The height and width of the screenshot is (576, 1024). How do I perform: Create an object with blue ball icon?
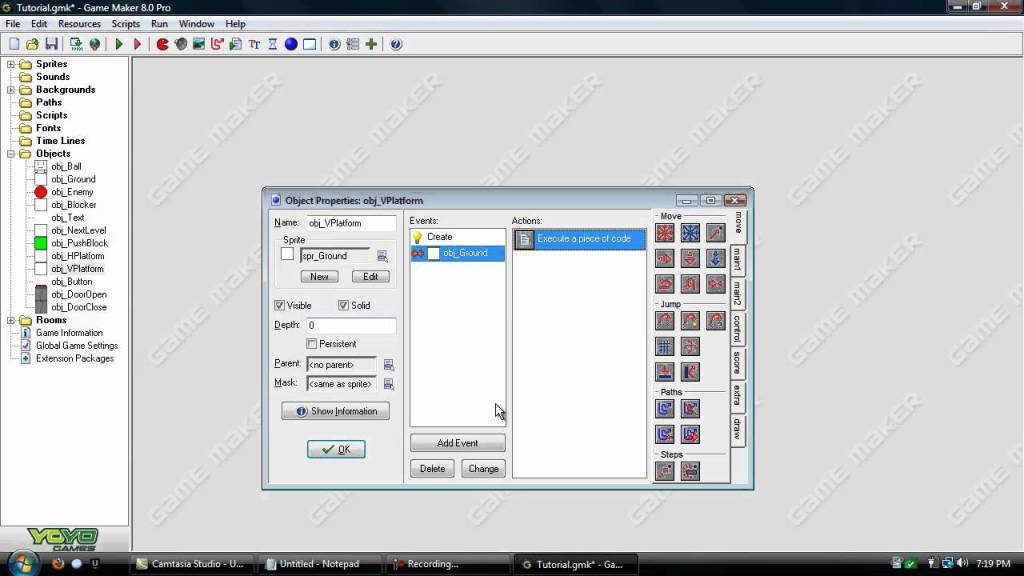(x=291, y=44)
